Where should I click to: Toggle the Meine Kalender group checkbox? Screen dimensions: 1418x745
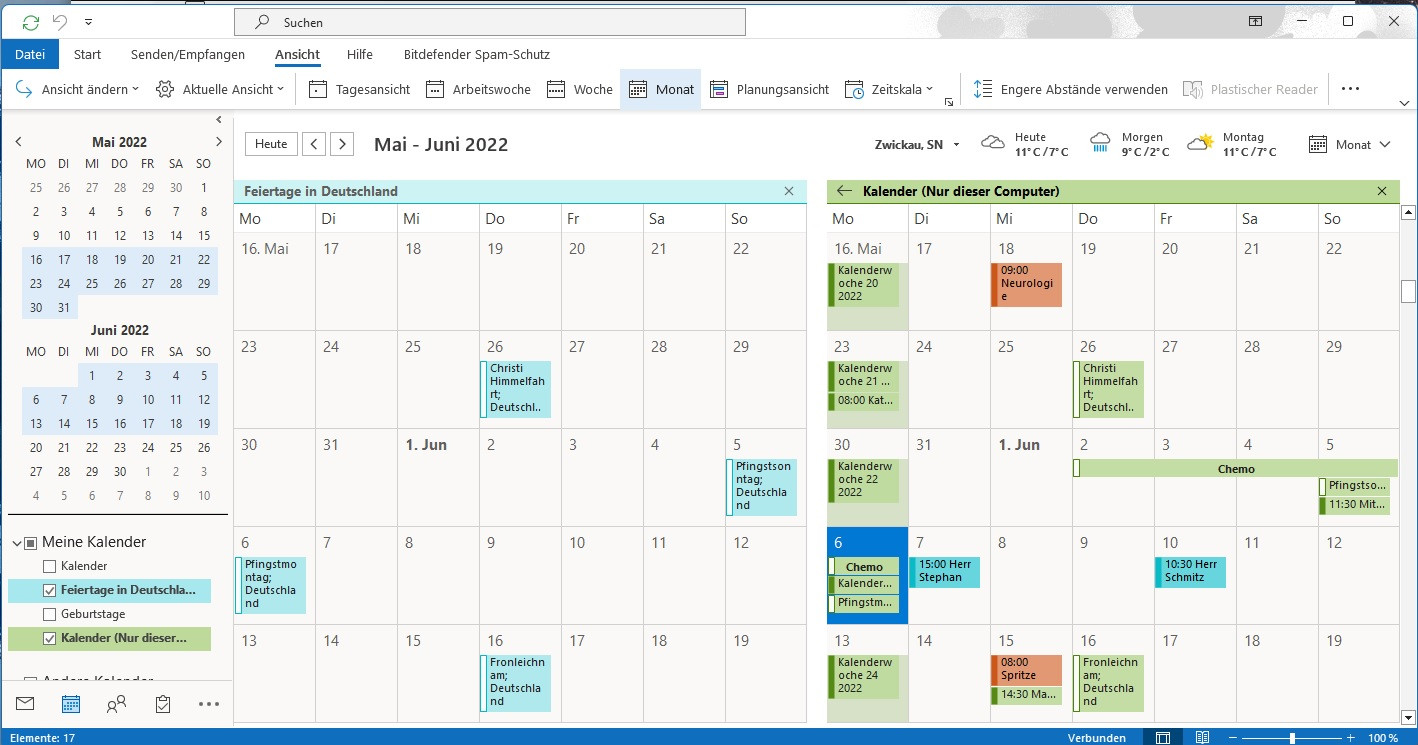tap(31, 543)
